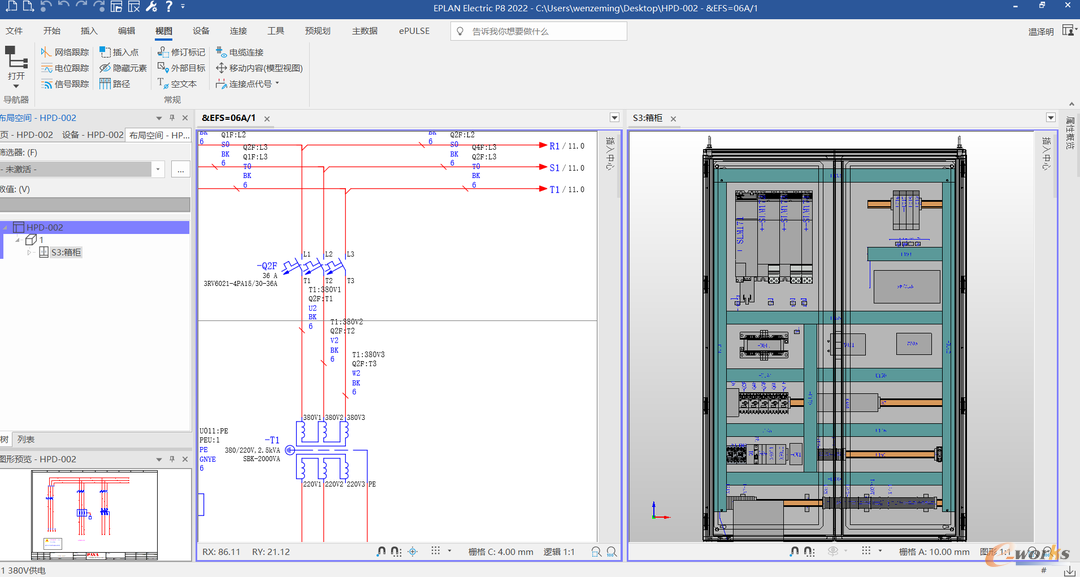The image size is (1080, 577).
Task: Expand the S3:箱柜 tree node
Action: point(30,253)
